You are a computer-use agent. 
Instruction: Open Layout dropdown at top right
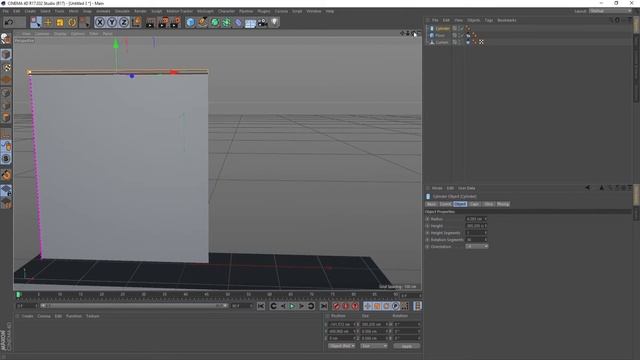(611, 11)
